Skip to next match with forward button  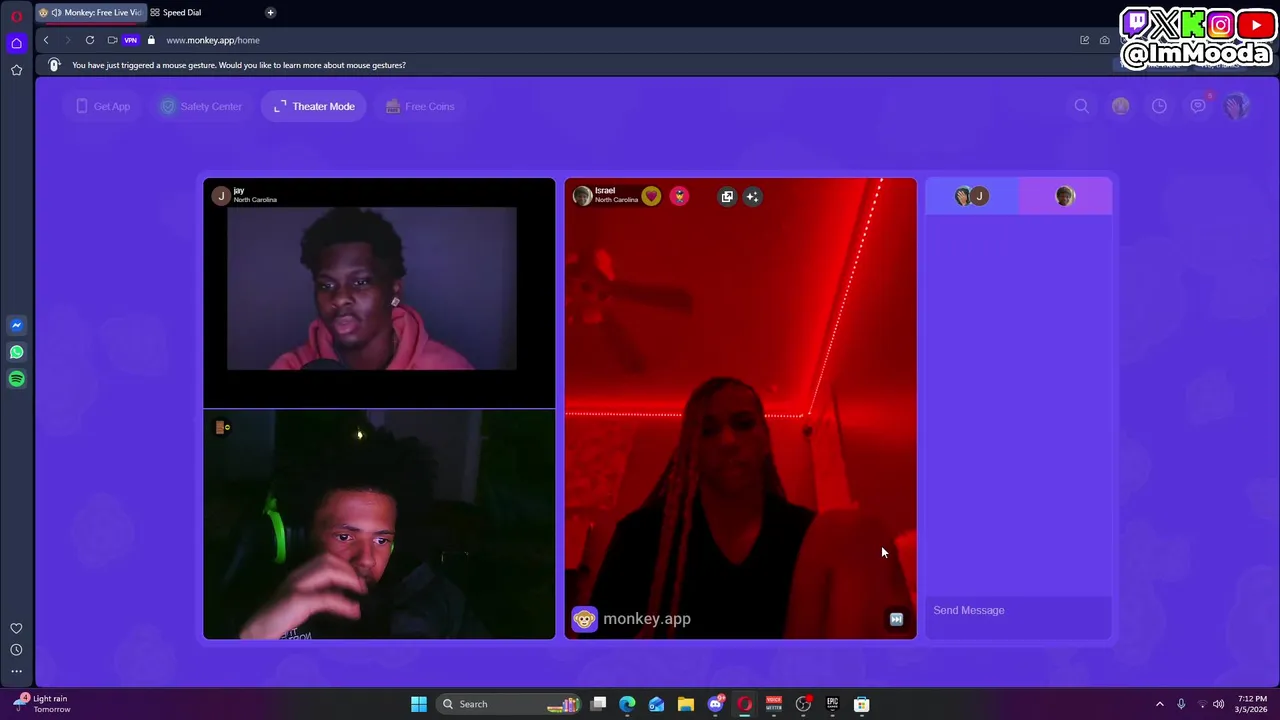(896, 619)
